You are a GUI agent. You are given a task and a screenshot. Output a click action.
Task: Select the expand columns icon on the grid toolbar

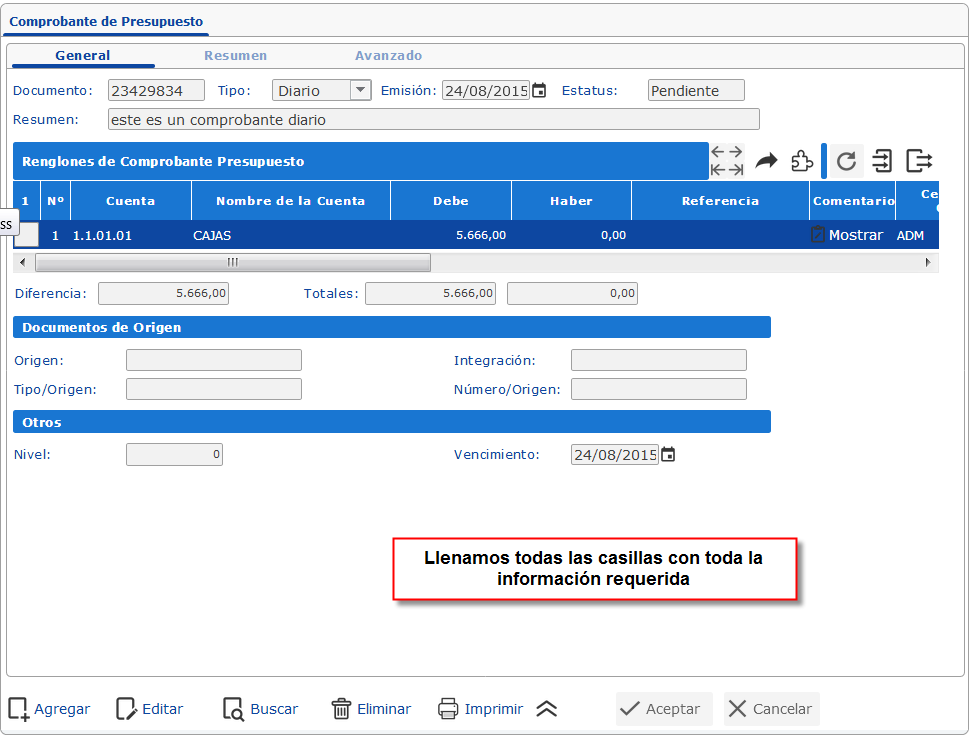(726, 160)
